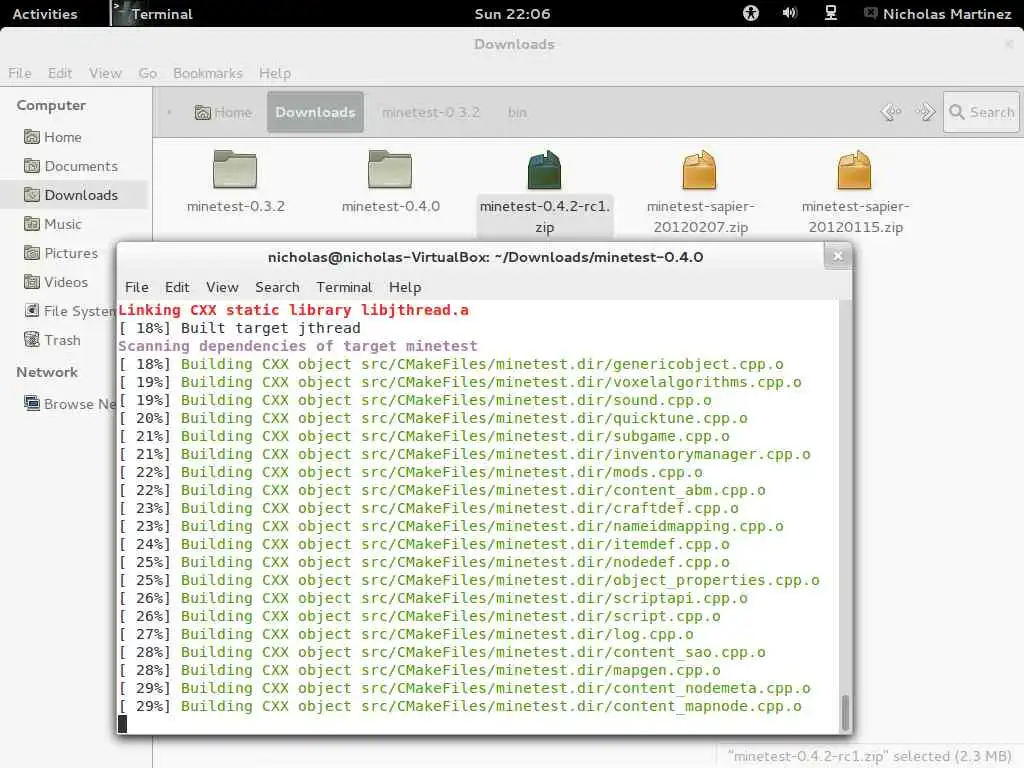The height and width of the screenshot is (768, 1024).
Task: Open the Activities overview
Action: pos(44,14)
